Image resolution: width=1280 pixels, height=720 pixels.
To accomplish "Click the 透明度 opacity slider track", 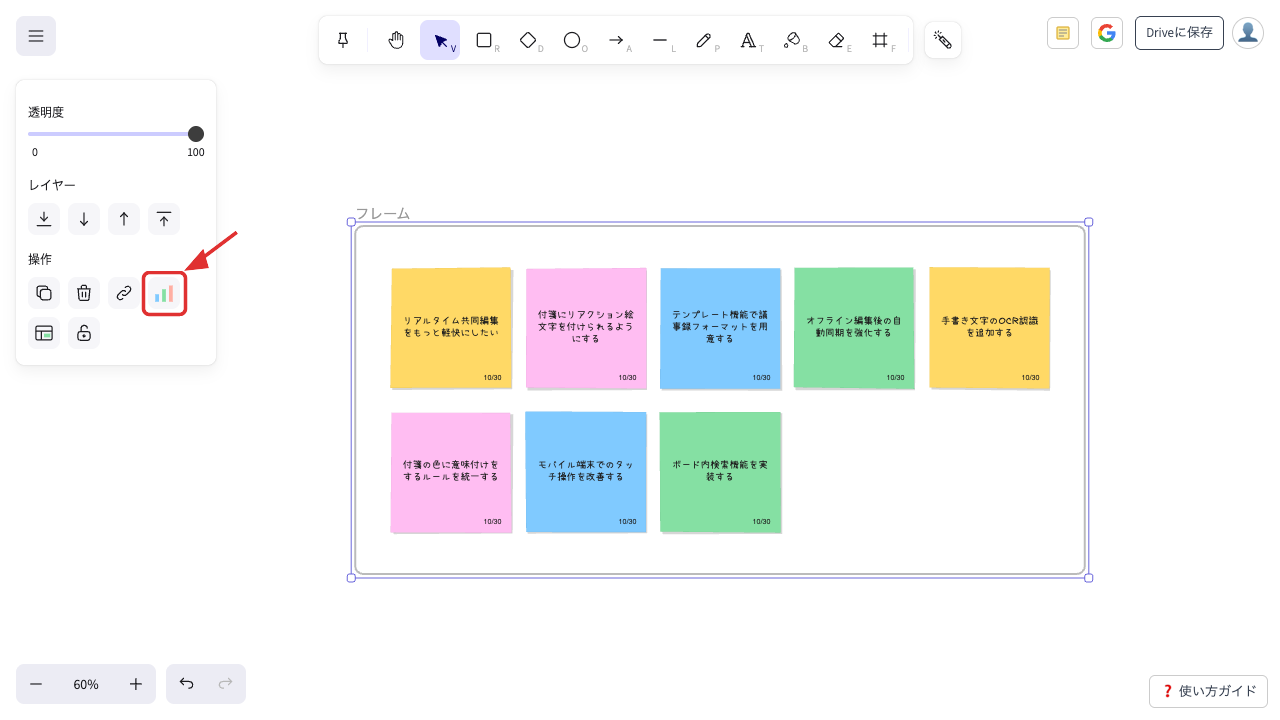I will click(116, 134).
